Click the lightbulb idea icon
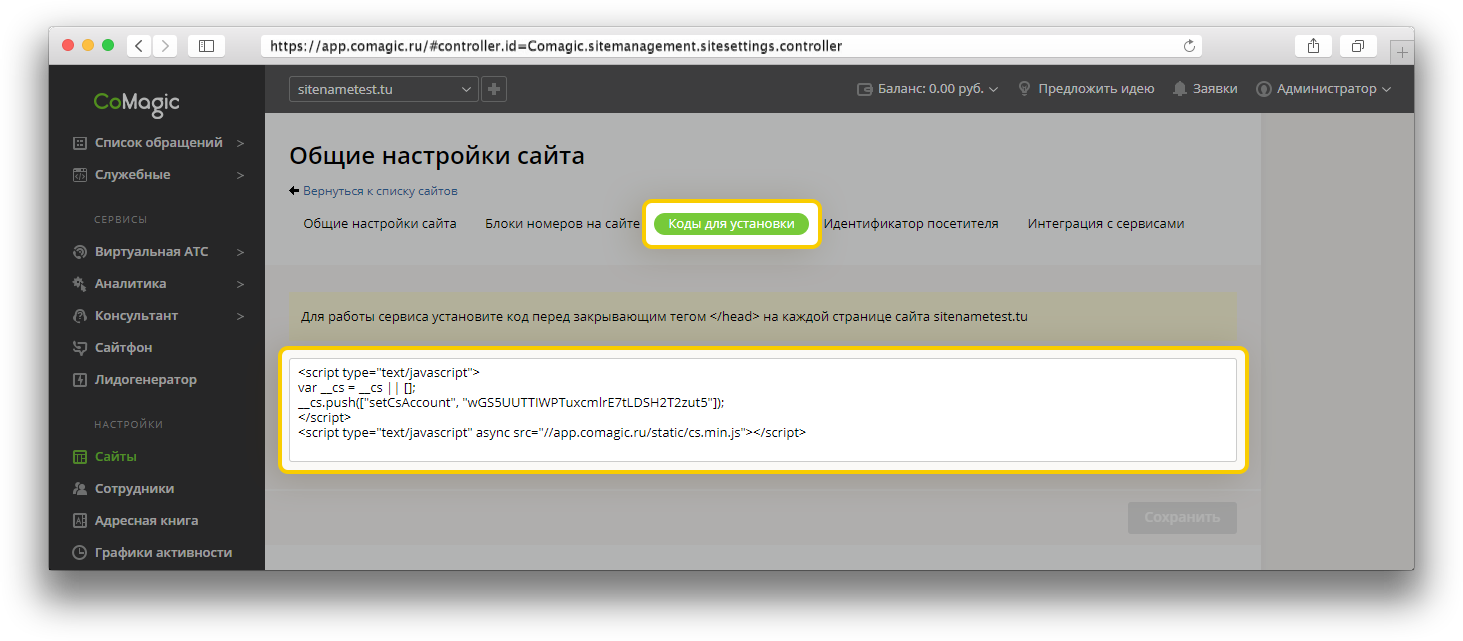This screenshot has width=1463, height=641. tap(1024, 89)
